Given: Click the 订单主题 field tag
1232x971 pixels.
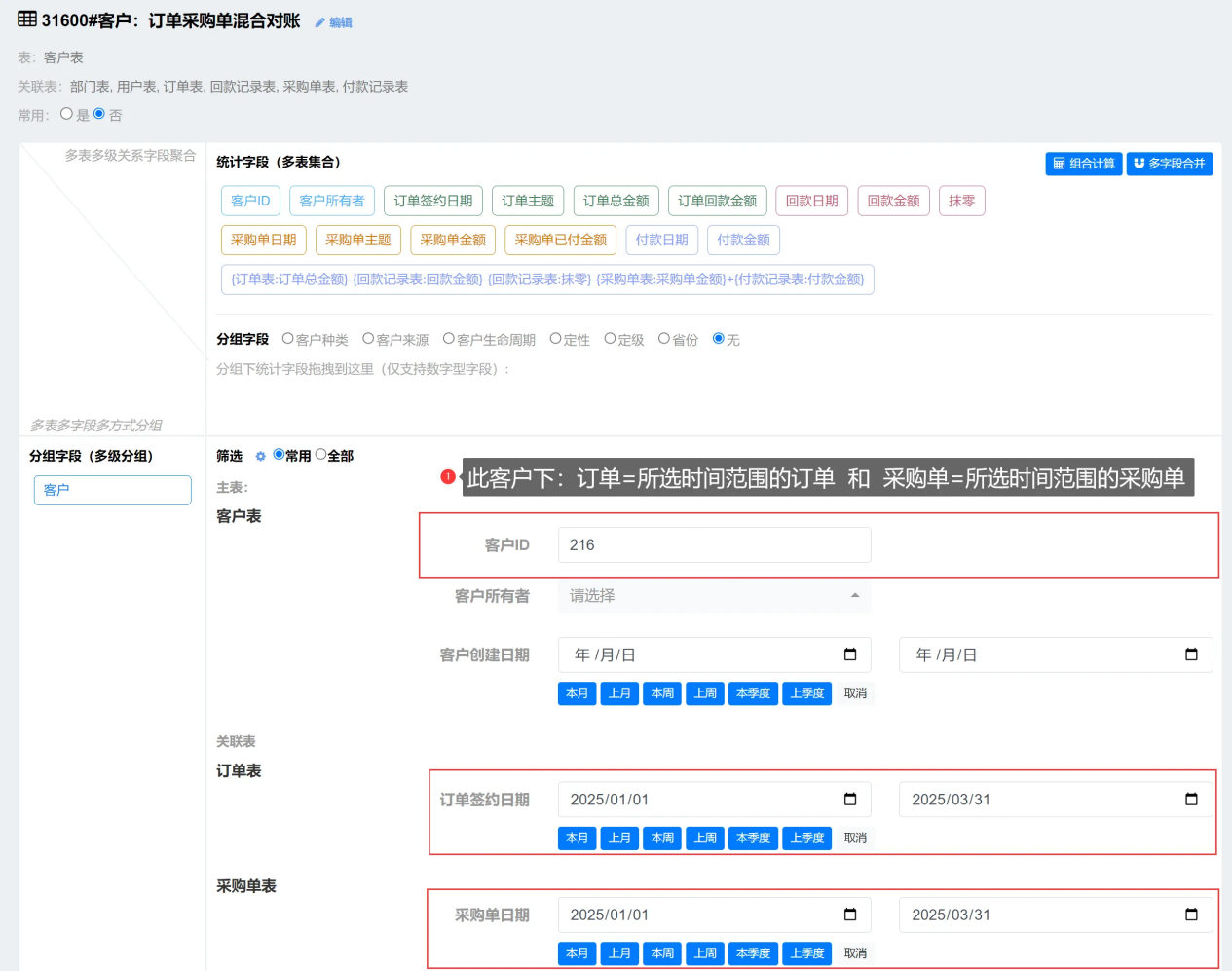Looking at the screenshot, I should point(528,201).
